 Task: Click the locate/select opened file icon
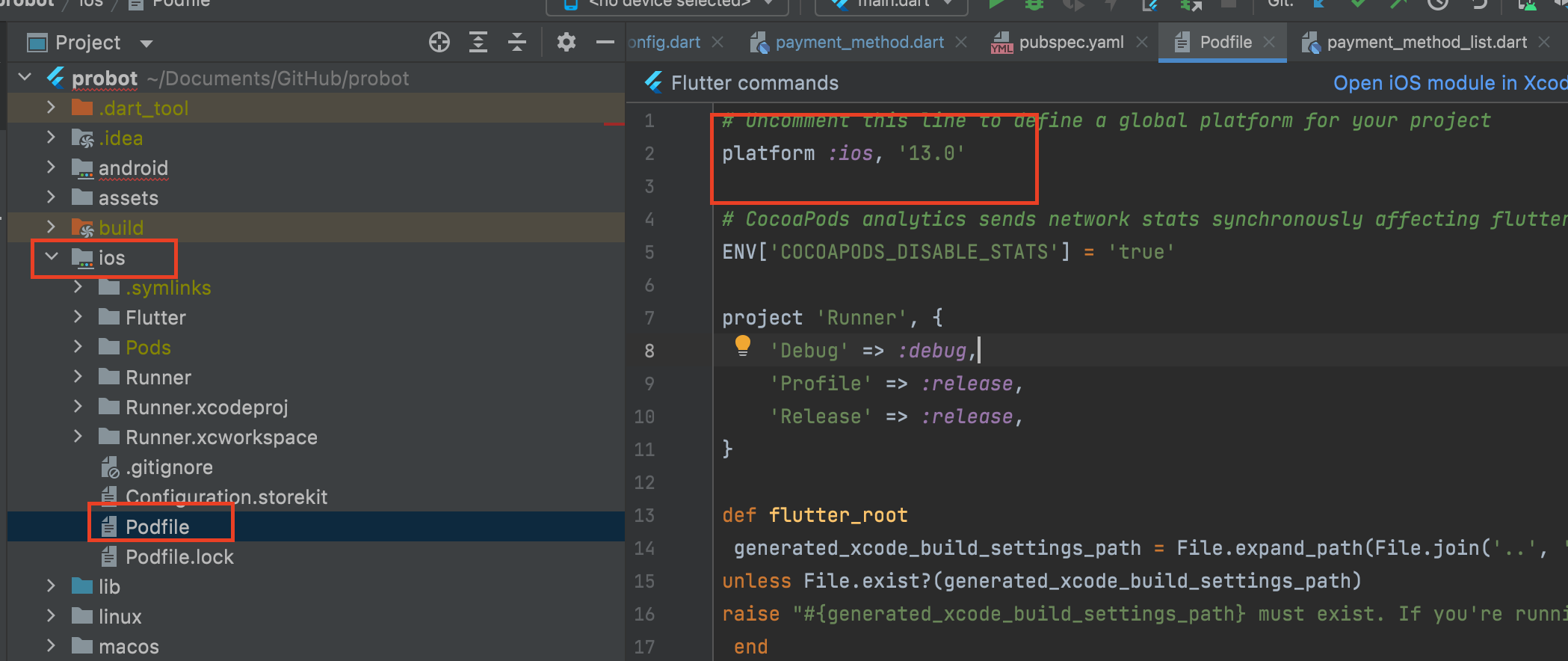pyautogui.click(x=439, y=43)
